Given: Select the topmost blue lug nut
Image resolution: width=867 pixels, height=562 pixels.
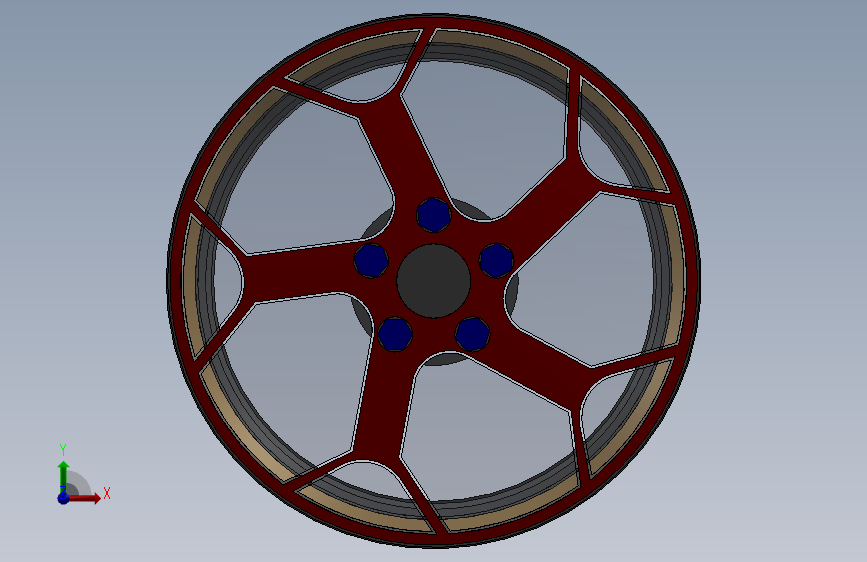Looking at the screenshot, I should pyautogui.click(x=434, y=215).
